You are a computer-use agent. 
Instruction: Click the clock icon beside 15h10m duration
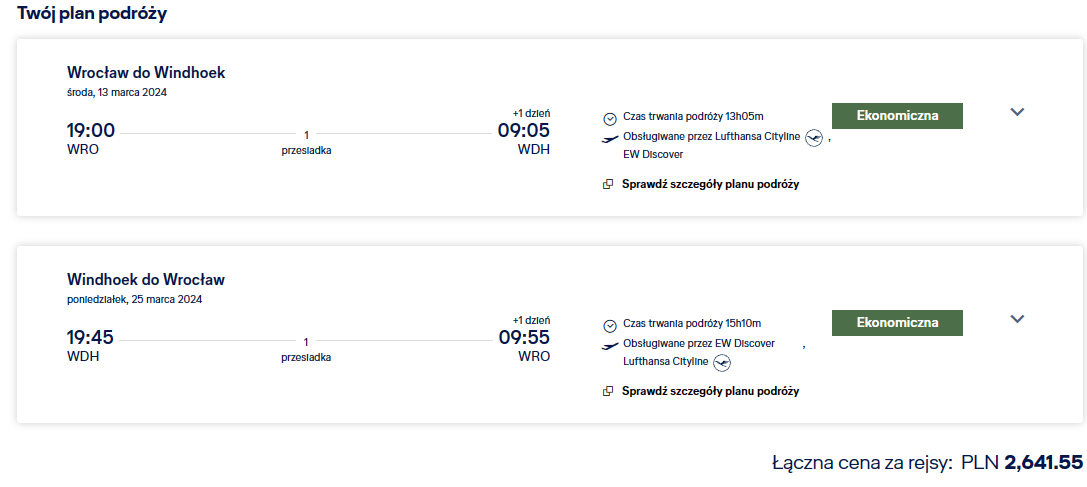609,325
